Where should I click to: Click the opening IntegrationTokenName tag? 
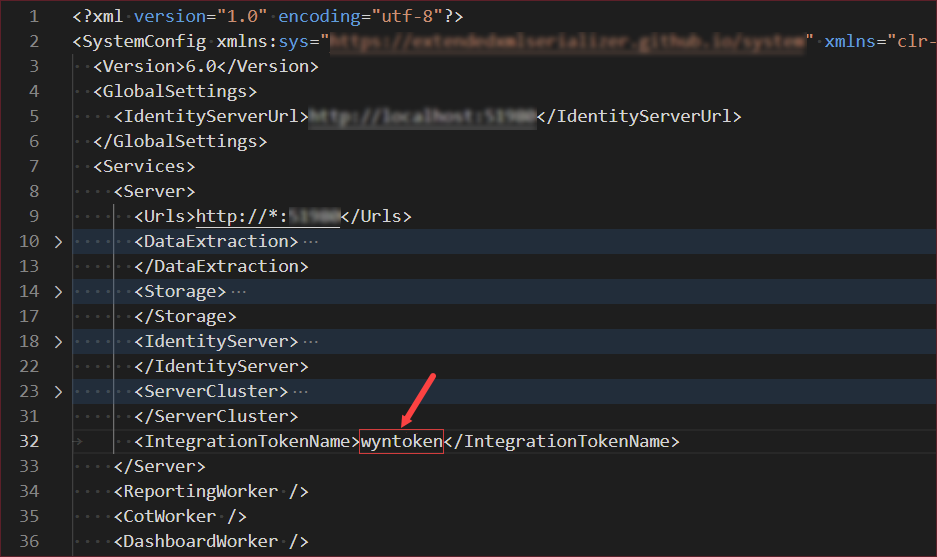pyautogui.click(x=247, y=442)
